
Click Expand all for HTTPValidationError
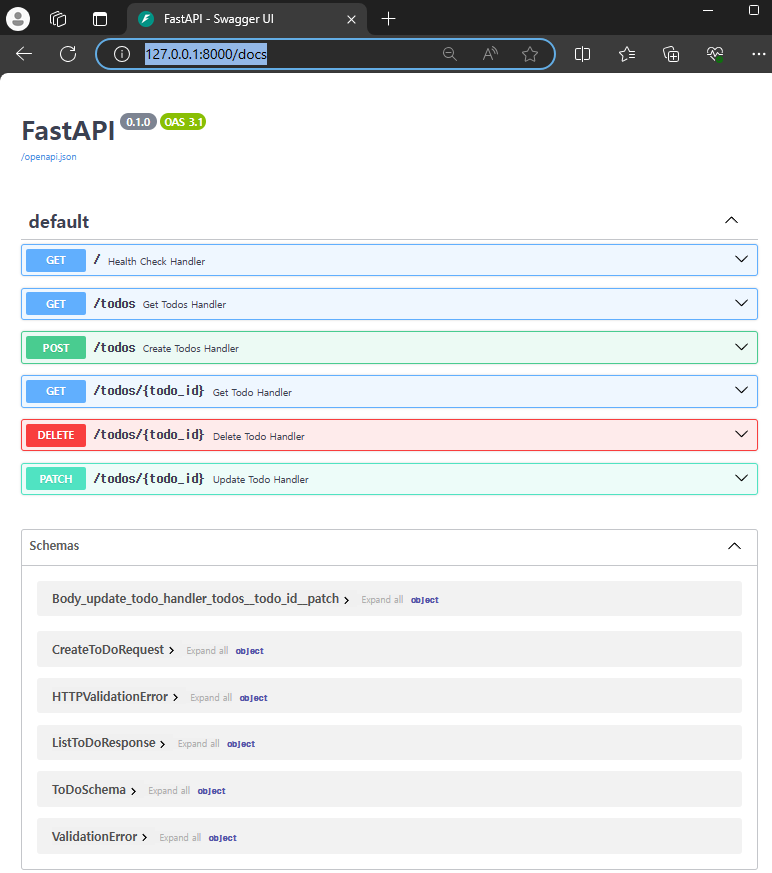tap(211, 698)
